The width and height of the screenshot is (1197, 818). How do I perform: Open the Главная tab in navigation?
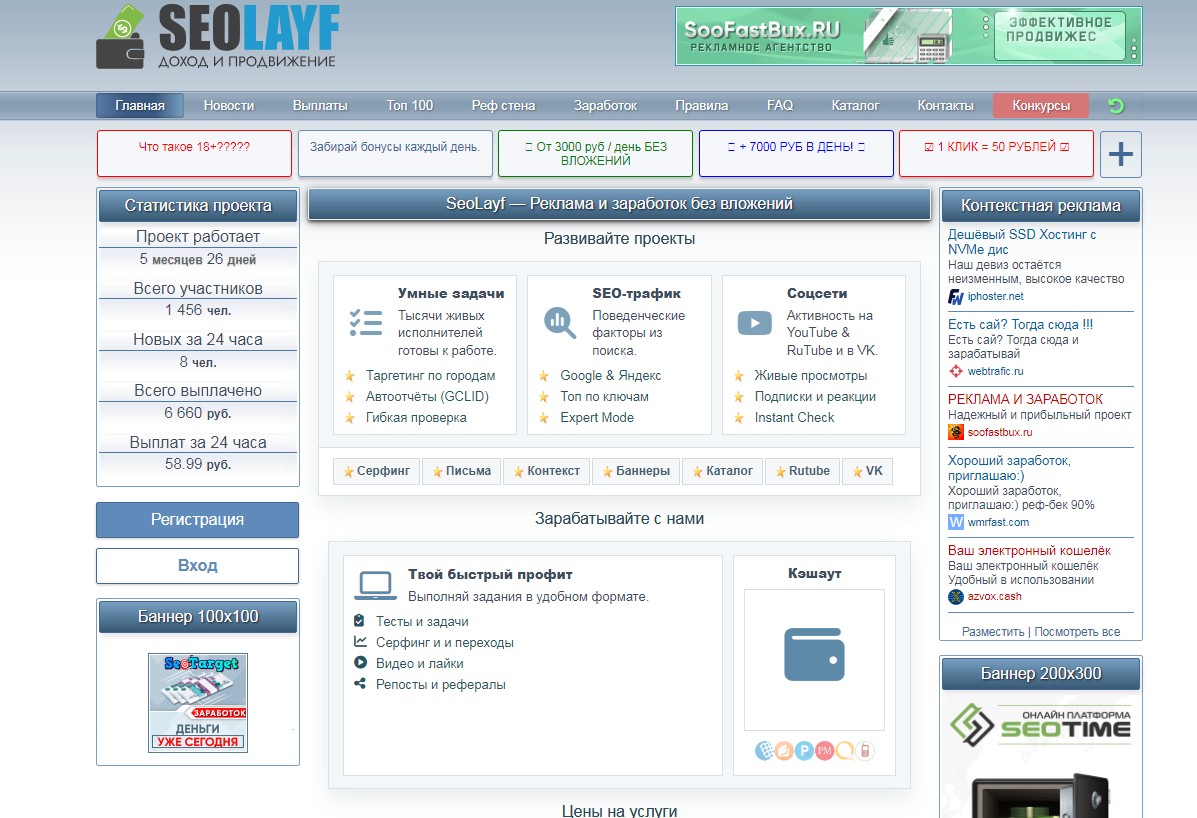139,106
